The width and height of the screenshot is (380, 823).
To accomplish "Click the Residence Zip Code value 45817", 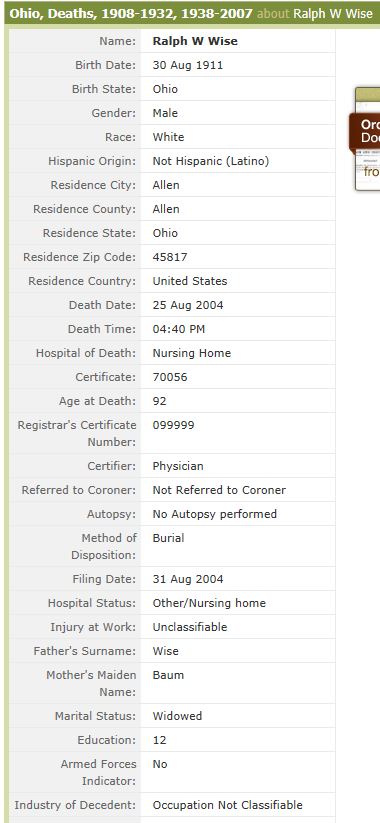I will coord(170,257).
